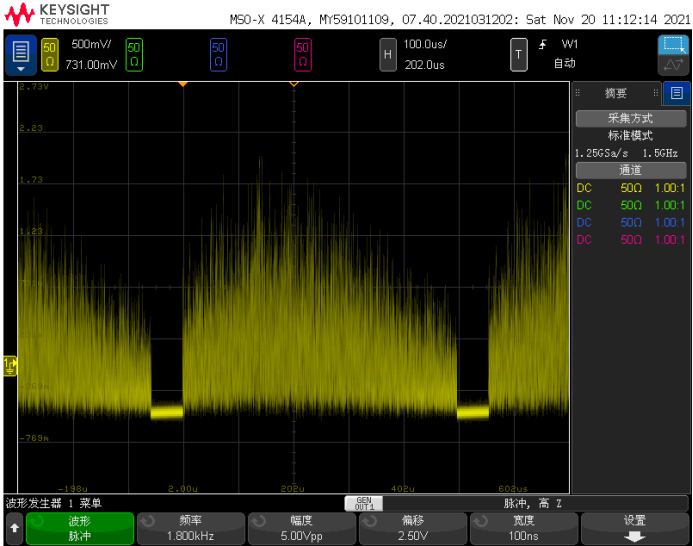Toggle yellow channel 1 indicator
The height and width of the screenshot is (546, 693).
tap(50, 55)
